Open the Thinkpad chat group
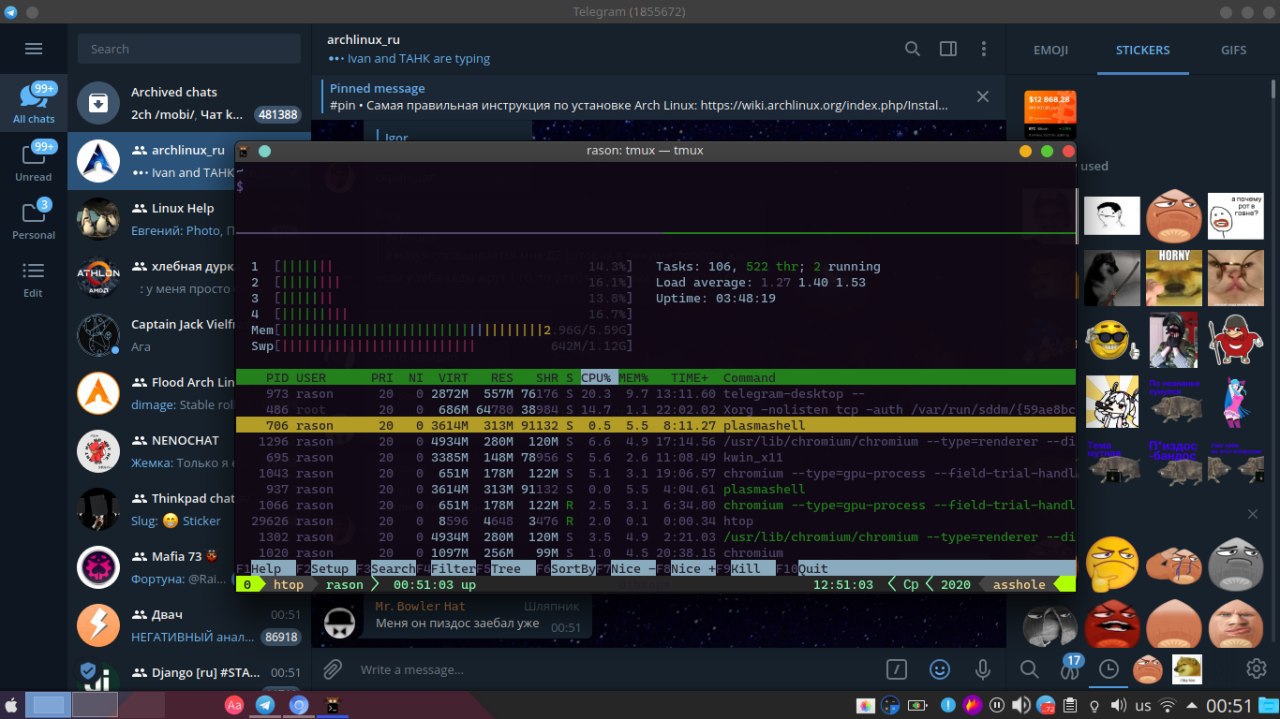Screen dimensions: 1280x719 tap(151, 509)
